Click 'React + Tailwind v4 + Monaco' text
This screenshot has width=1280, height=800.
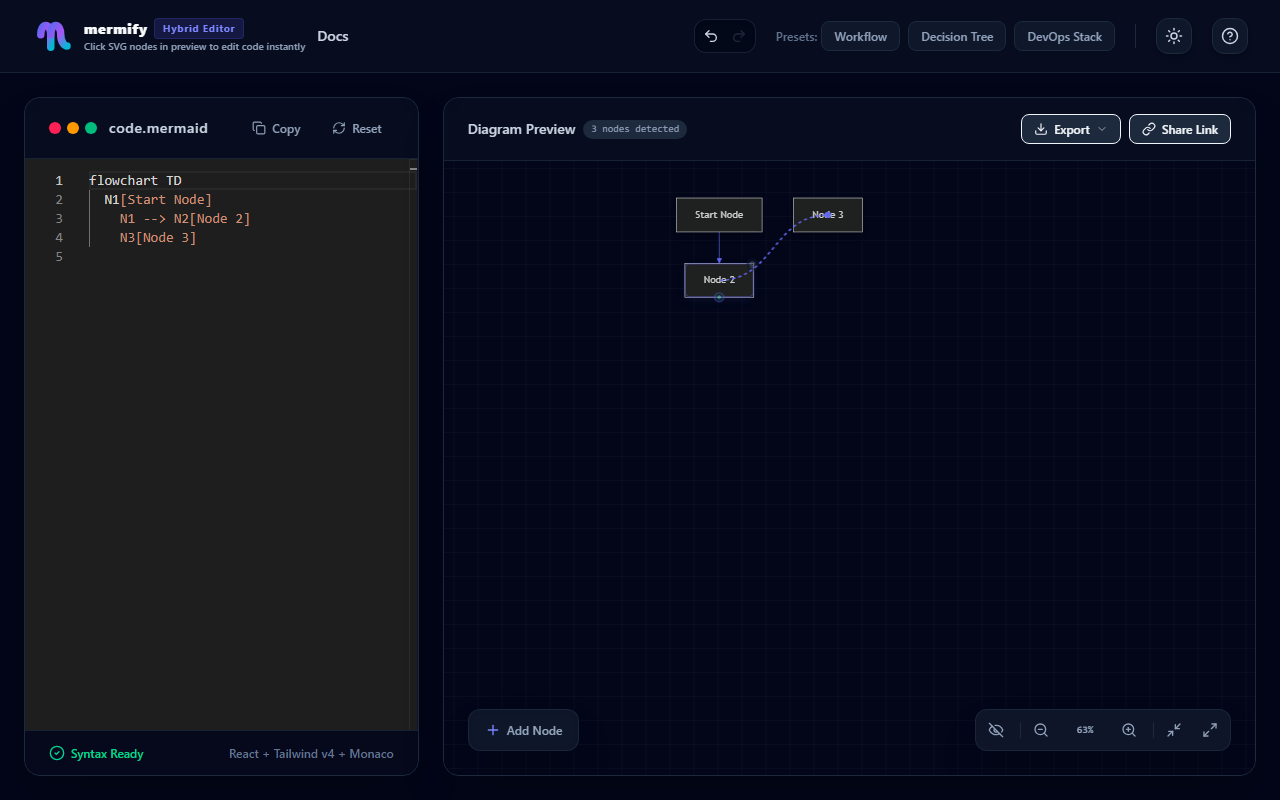pyautogui.click(x=311, y=754)
